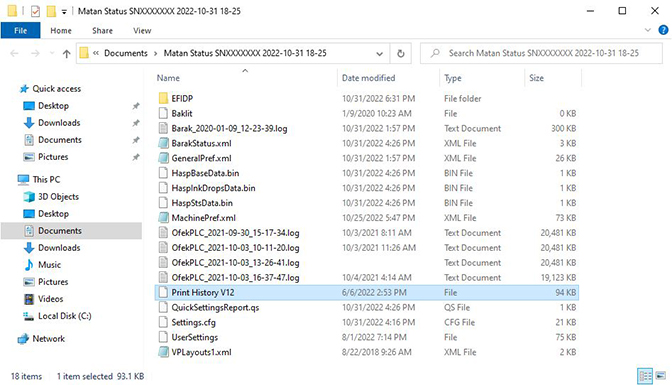The height and width of the screenshot is (385, 672).
Task: Click the BarakStatus.xml file icon
Action: [x=163, y=143]
